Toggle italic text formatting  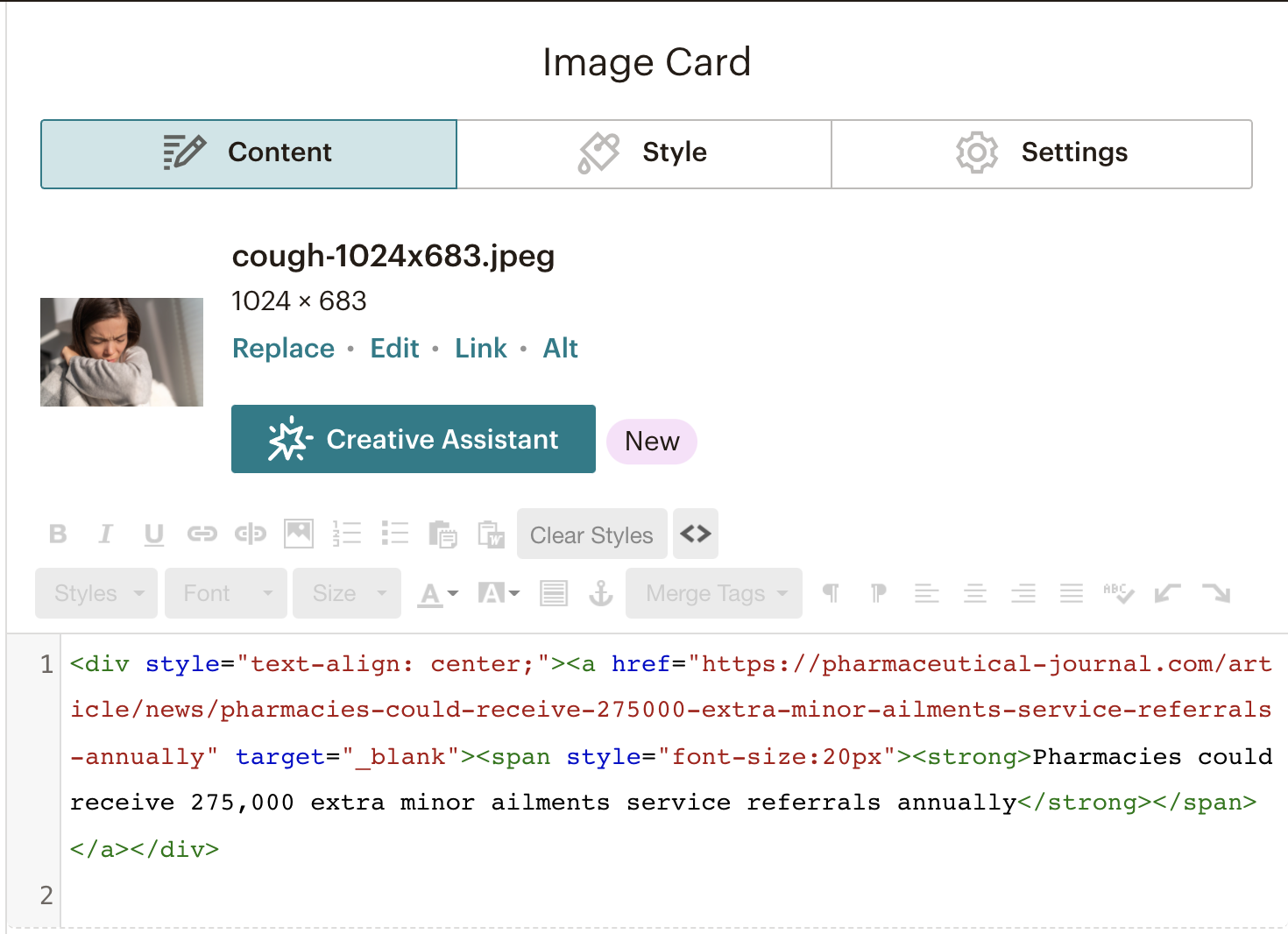(106, 534)
